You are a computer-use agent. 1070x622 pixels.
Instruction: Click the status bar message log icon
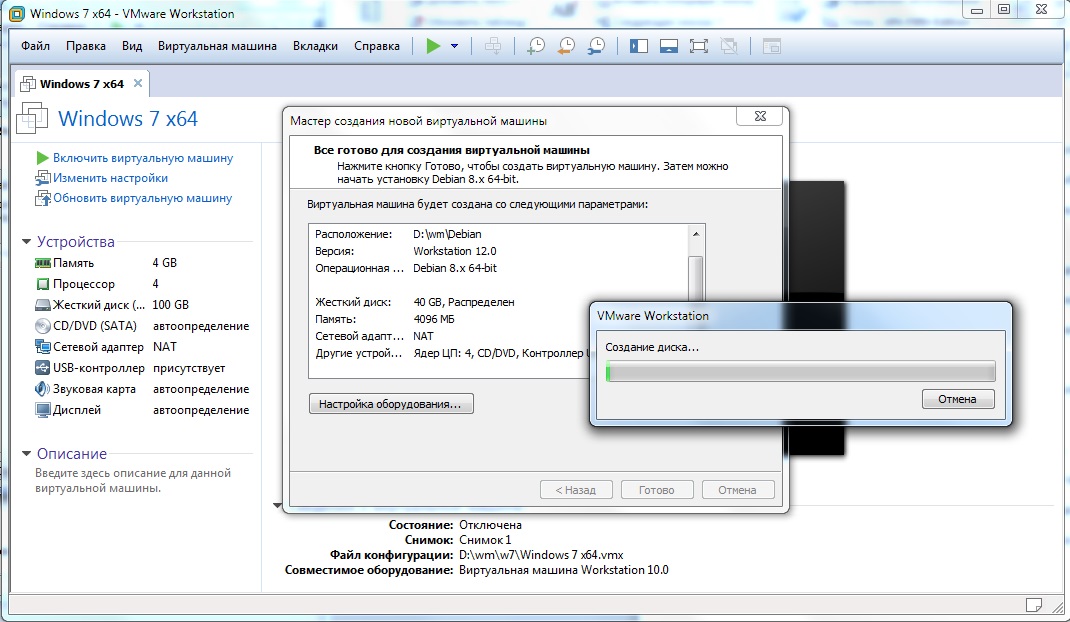point(1034,605)
